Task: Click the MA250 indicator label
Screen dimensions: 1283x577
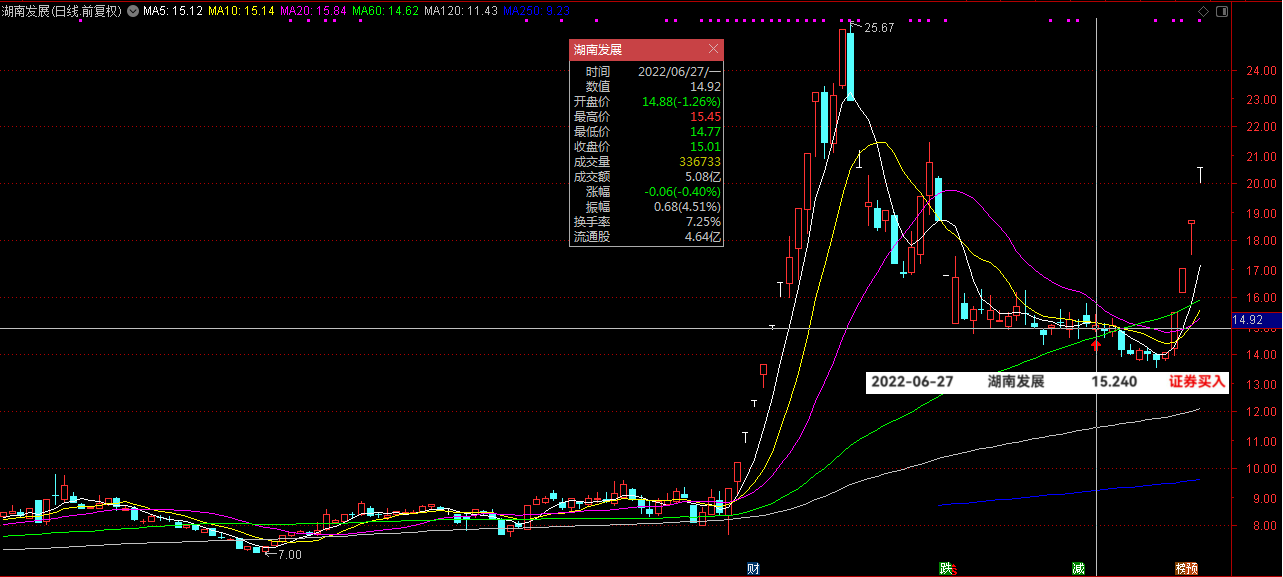Action: 537,11
